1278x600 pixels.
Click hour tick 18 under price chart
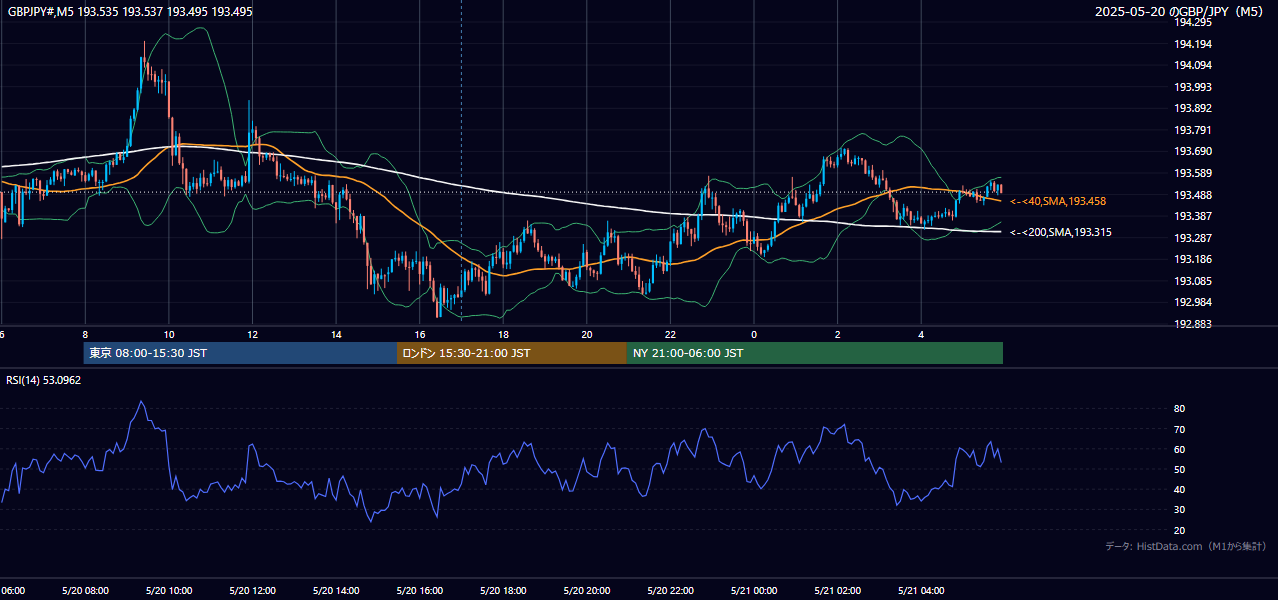[503, 335]
